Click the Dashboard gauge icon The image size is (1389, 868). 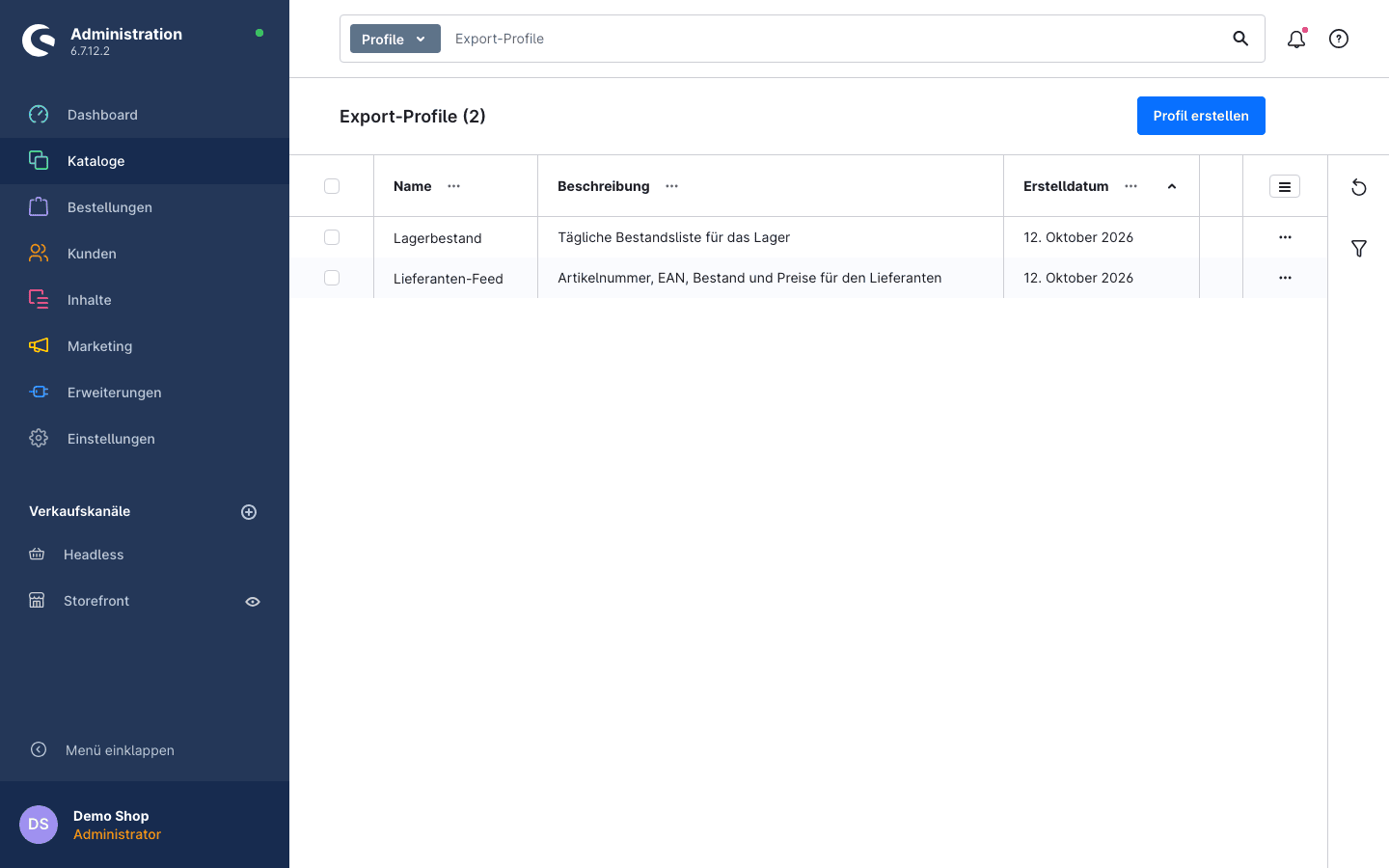coord(39,115)
